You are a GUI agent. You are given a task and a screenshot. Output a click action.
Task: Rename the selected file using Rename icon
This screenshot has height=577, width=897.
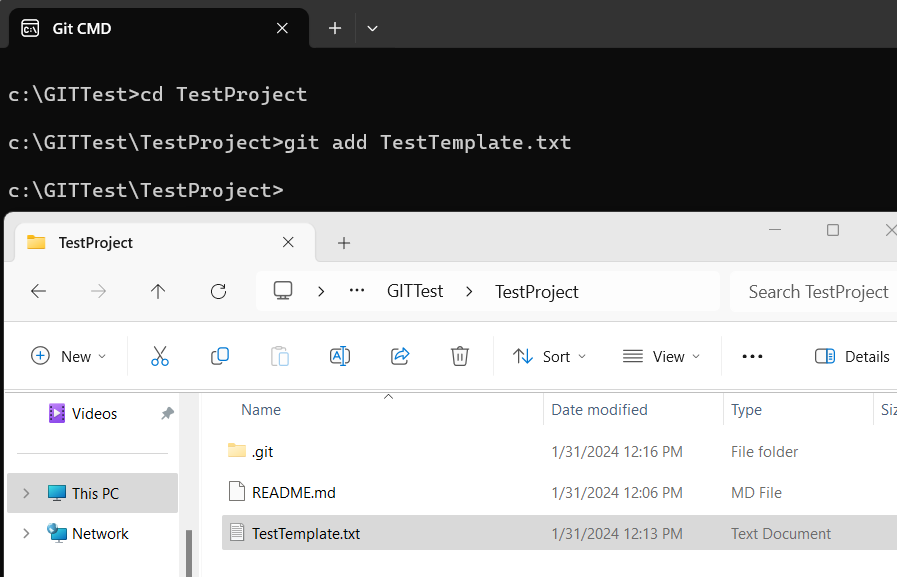(x=339, y=355)
